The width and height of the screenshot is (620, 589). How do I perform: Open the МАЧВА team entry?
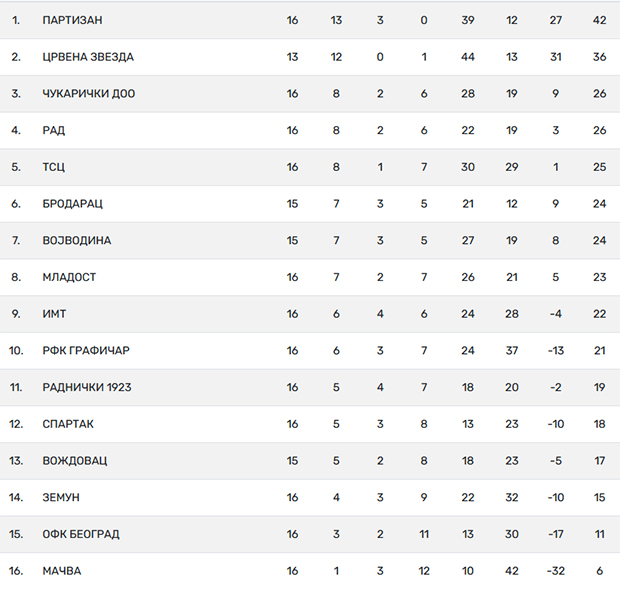point(62,571)
